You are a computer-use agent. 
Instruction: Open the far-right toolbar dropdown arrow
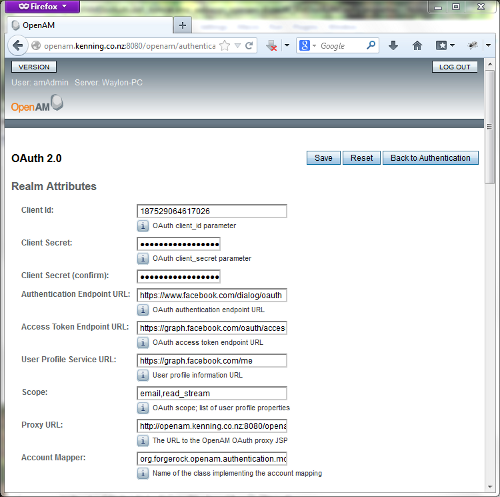[x=488, y=46]
